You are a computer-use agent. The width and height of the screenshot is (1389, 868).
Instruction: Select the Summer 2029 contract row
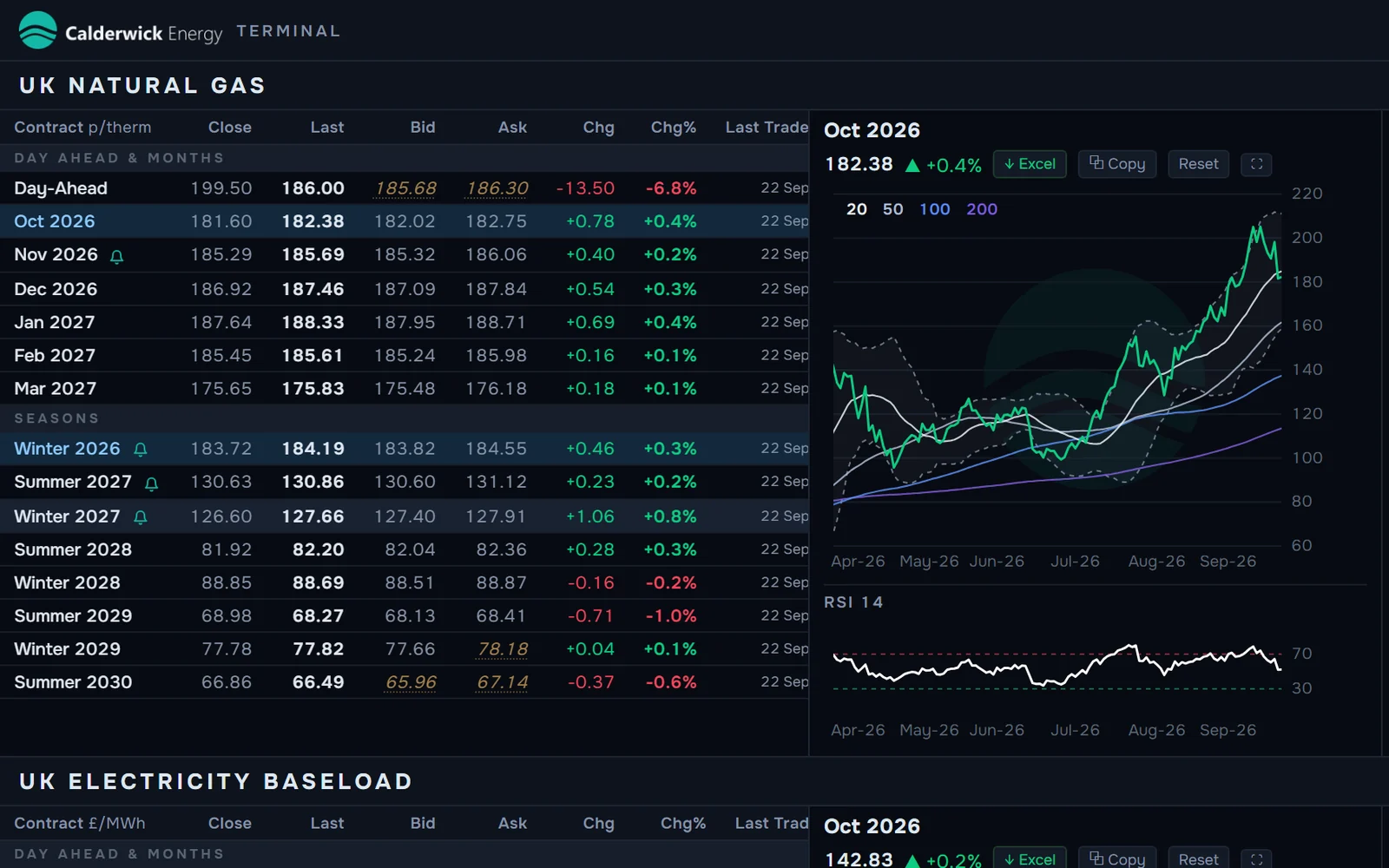click(405, 615)
